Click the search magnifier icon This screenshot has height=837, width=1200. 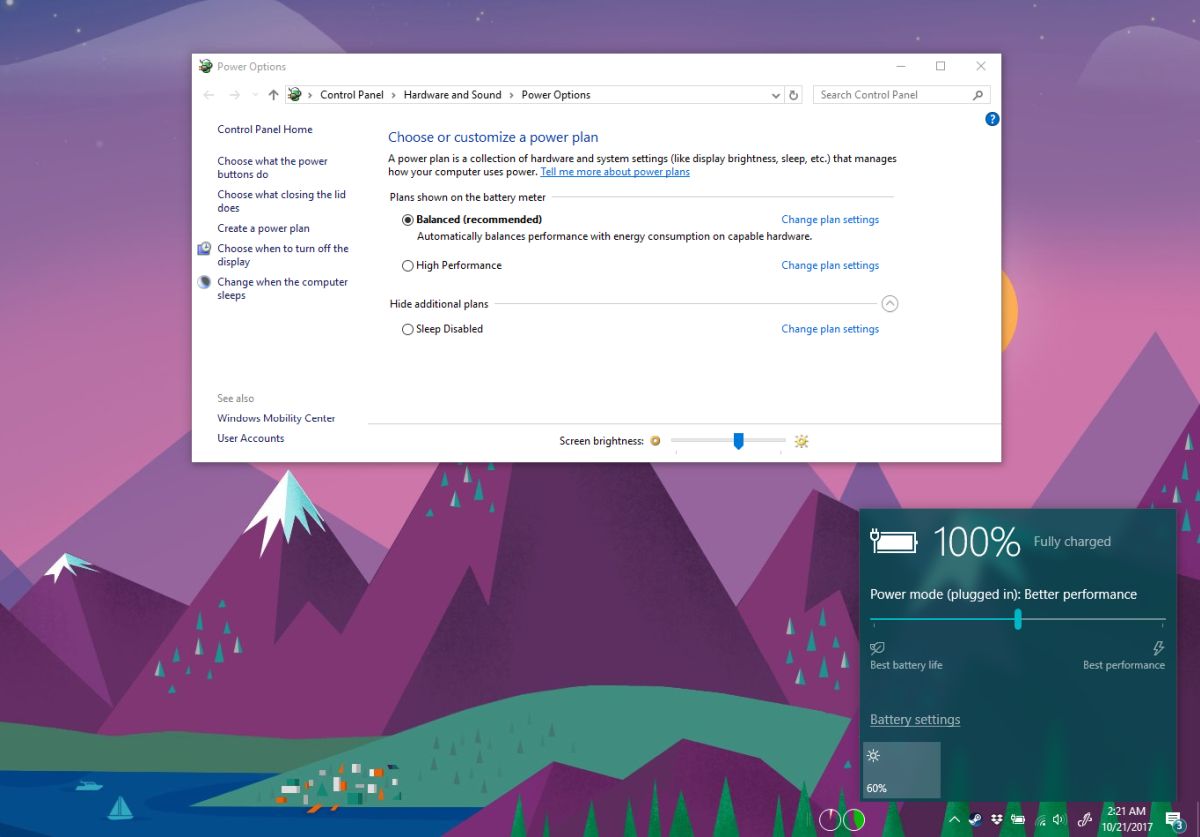pos(978,95)
